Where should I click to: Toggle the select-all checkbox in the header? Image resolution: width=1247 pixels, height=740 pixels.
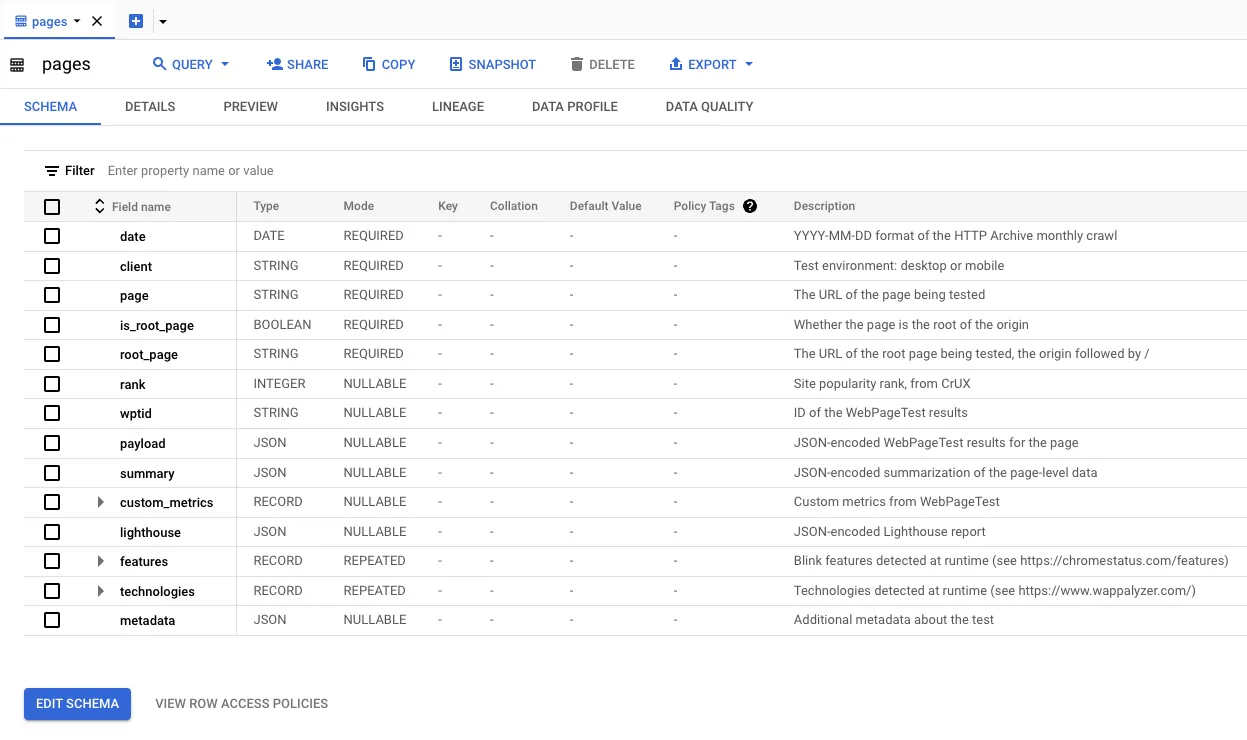point(52,206)
